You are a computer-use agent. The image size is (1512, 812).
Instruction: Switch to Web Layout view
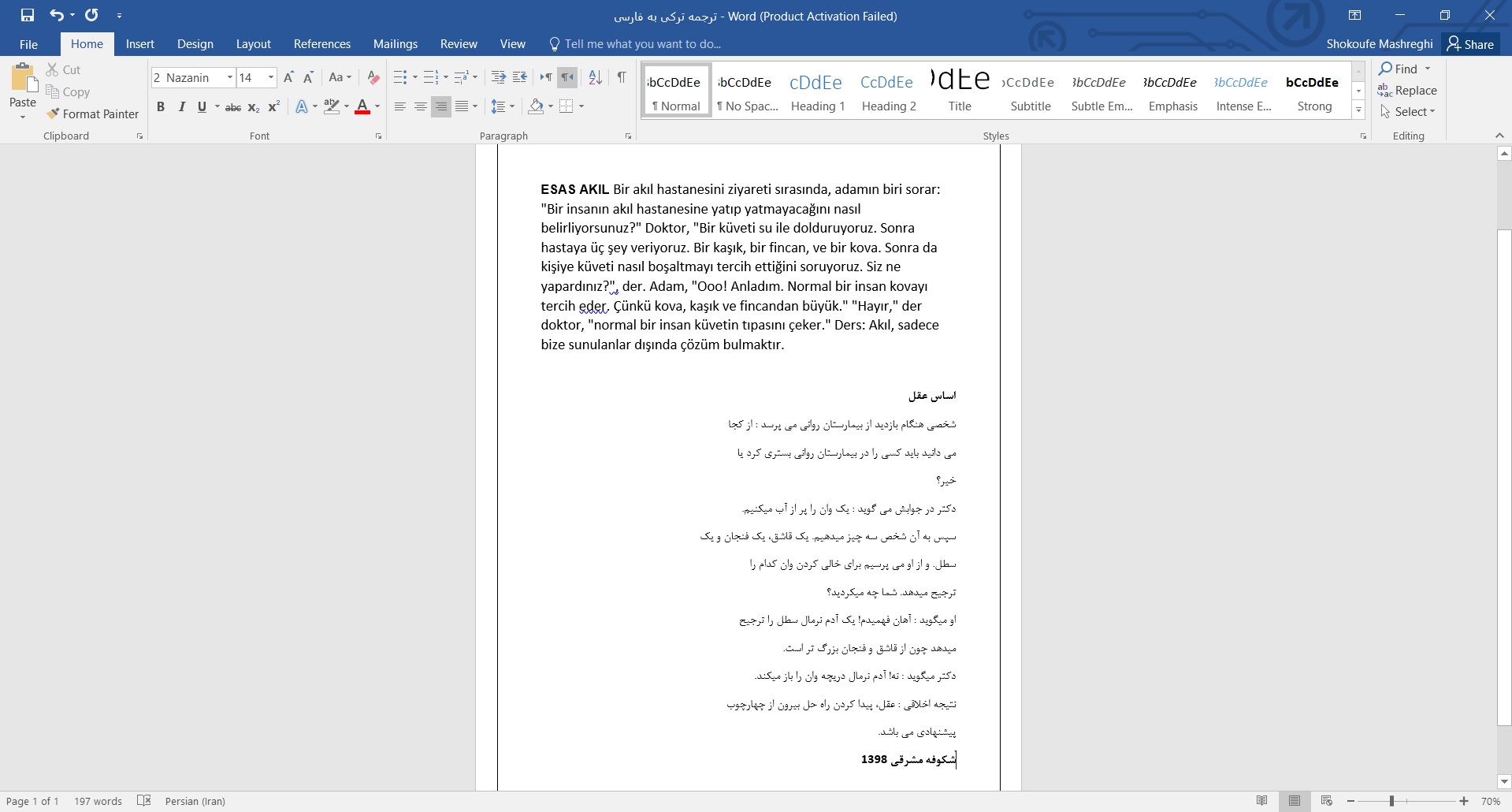[x=1326, y=801]
